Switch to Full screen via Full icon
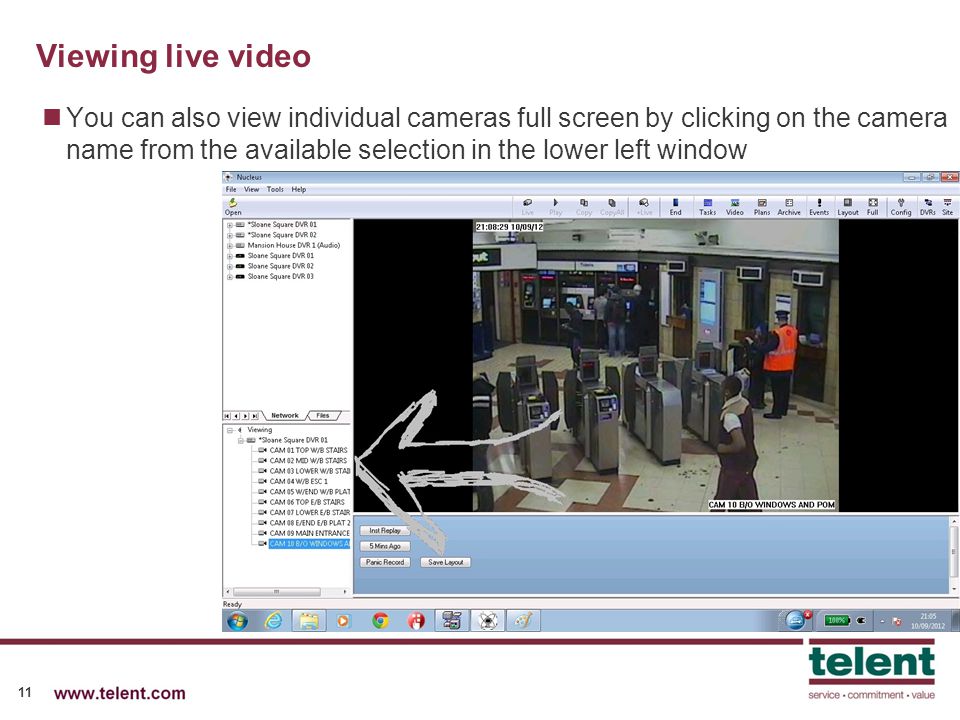The image size is (960, 720). pyautogui.click(x=873, y=207)
